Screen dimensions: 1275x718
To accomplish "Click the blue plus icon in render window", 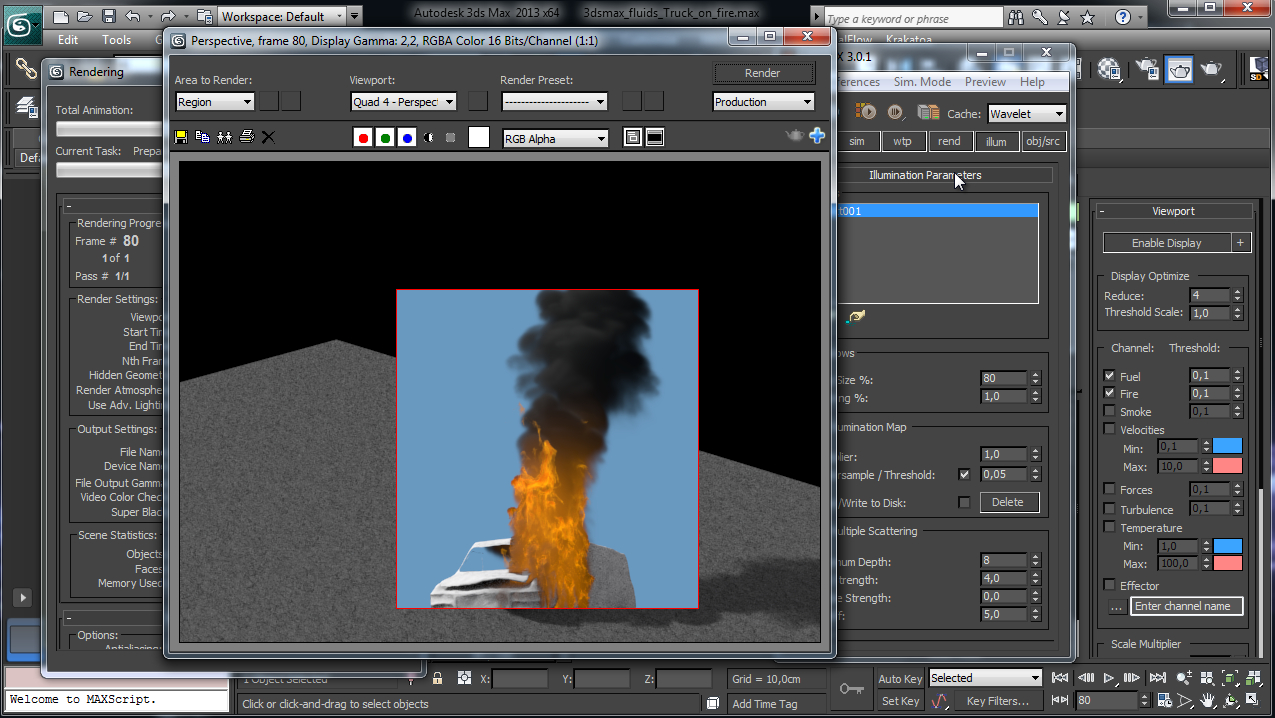I will [817, 136].
